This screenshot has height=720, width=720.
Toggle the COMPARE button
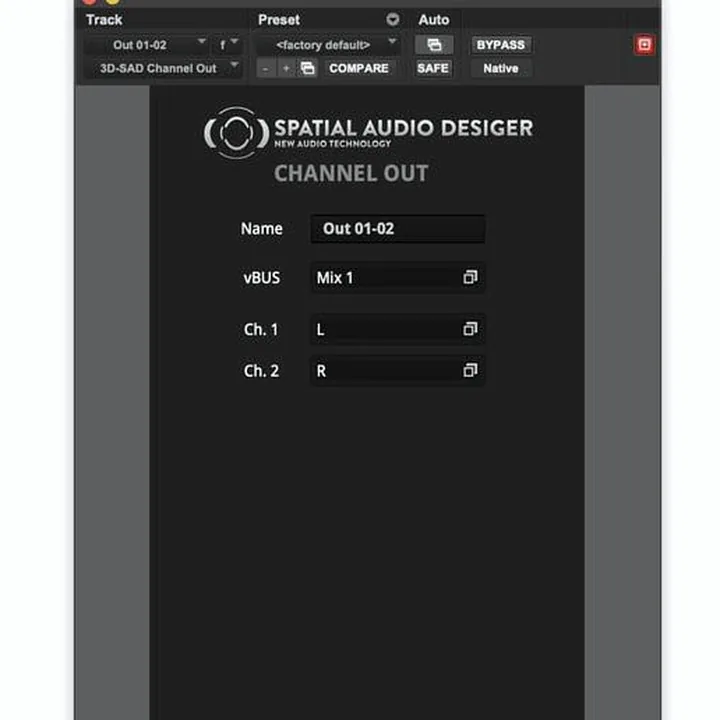pos(359,68)
